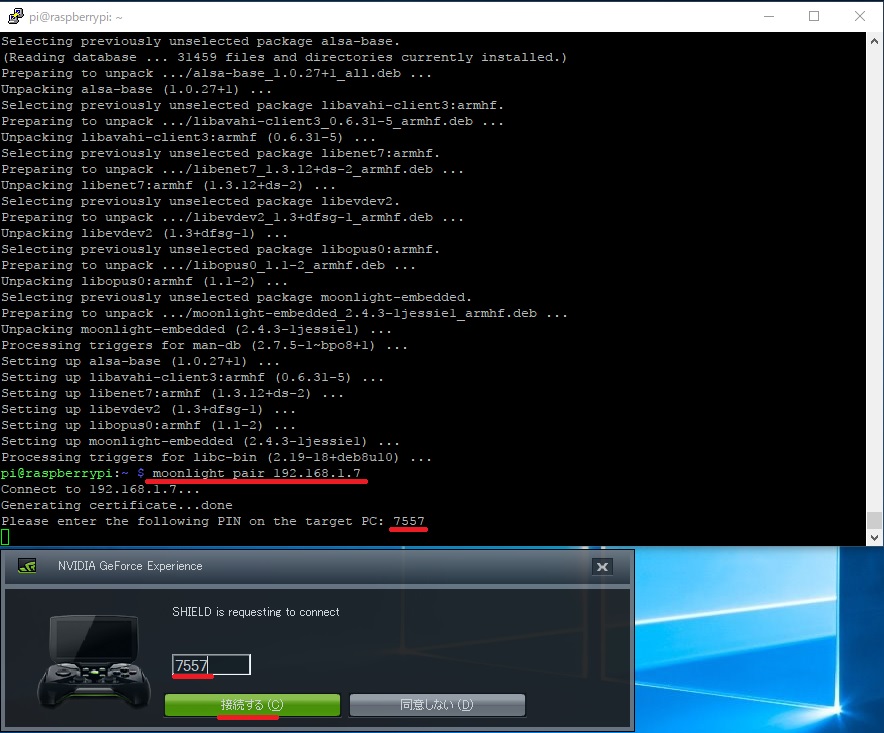Click the "Reading database ... 31459 files" line
The height and width of the screenshot is (733, 884).
pyautogui.click(x=284, y=57)
